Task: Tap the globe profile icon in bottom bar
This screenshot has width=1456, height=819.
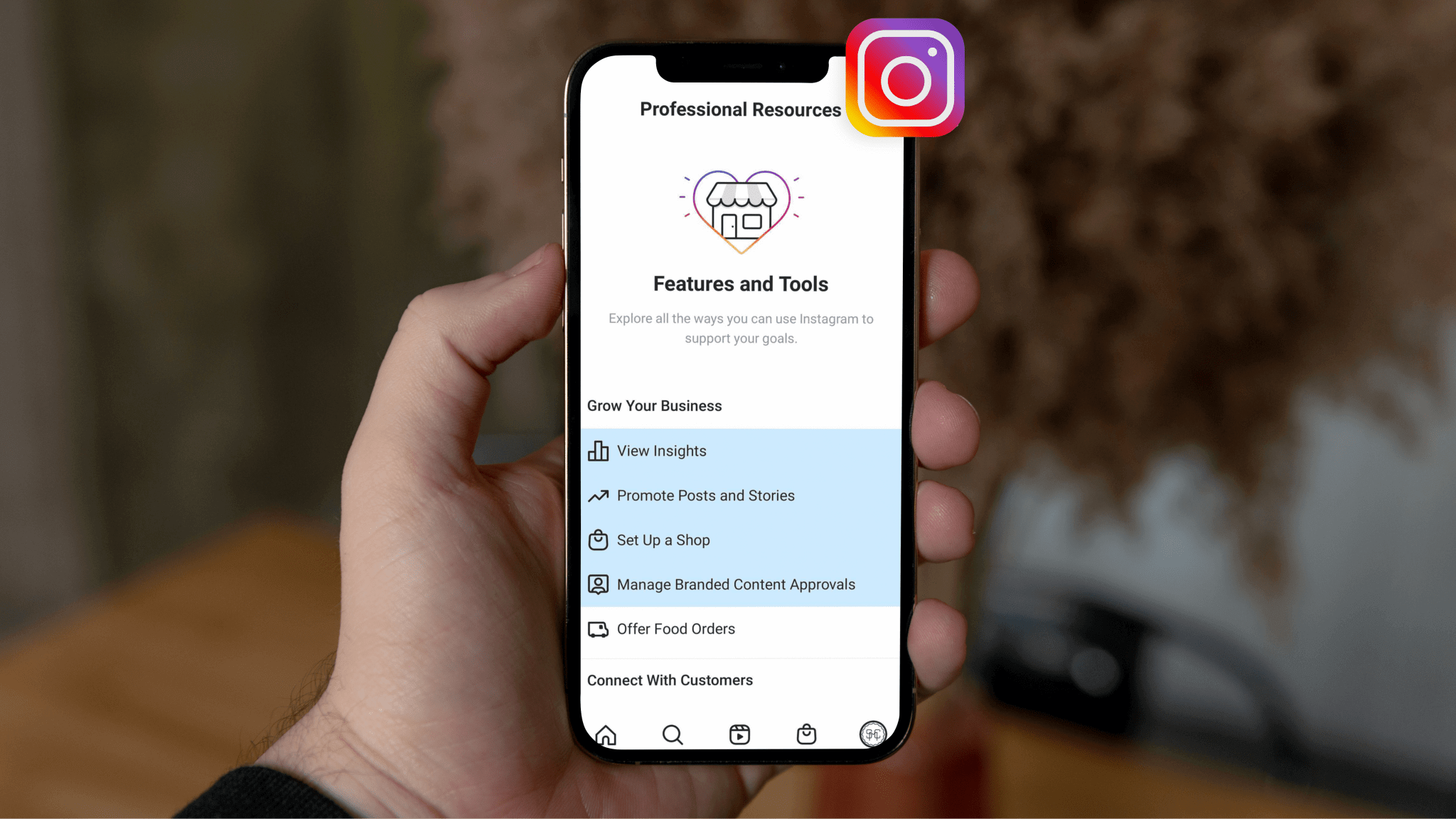Action: pyautogui.click(x=873, y=734)
